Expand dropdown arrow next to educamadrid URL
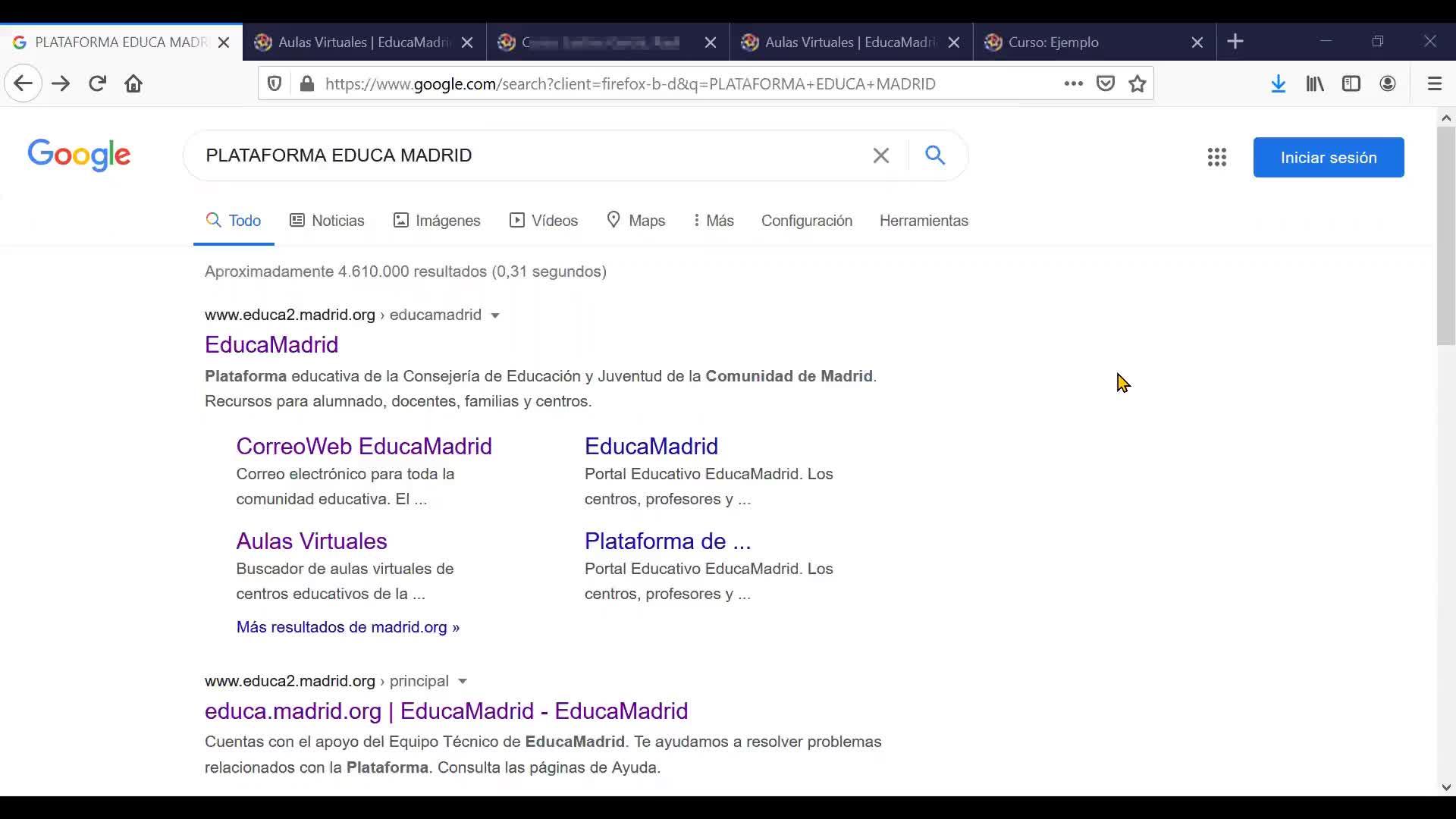 point(495,315)
